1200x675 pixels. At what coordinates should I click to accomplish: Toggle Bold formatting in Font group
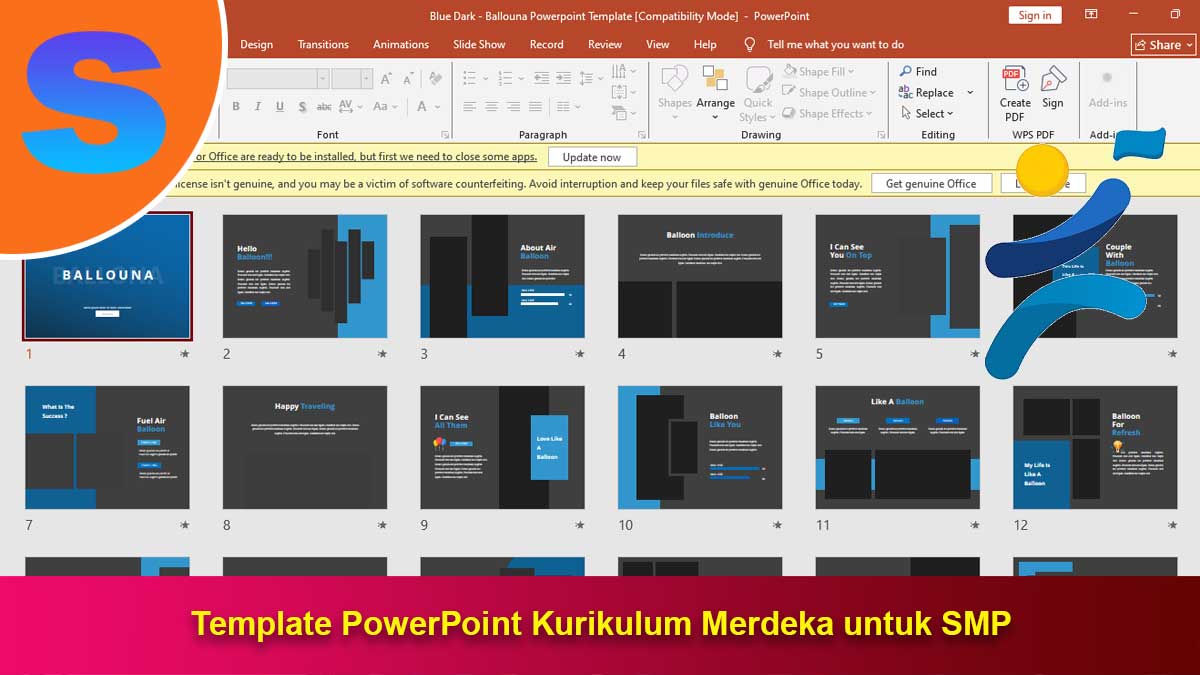236,106
